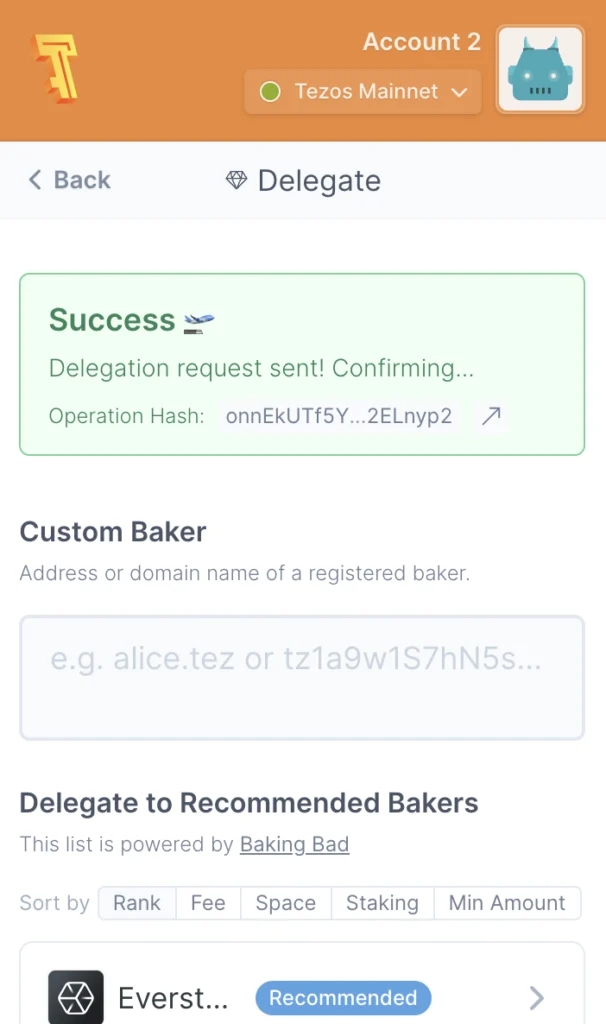The height and width of the screenshot is (1024, 606).
Task: Open the Account 2 robot avatar
Action: coord(540,70)
